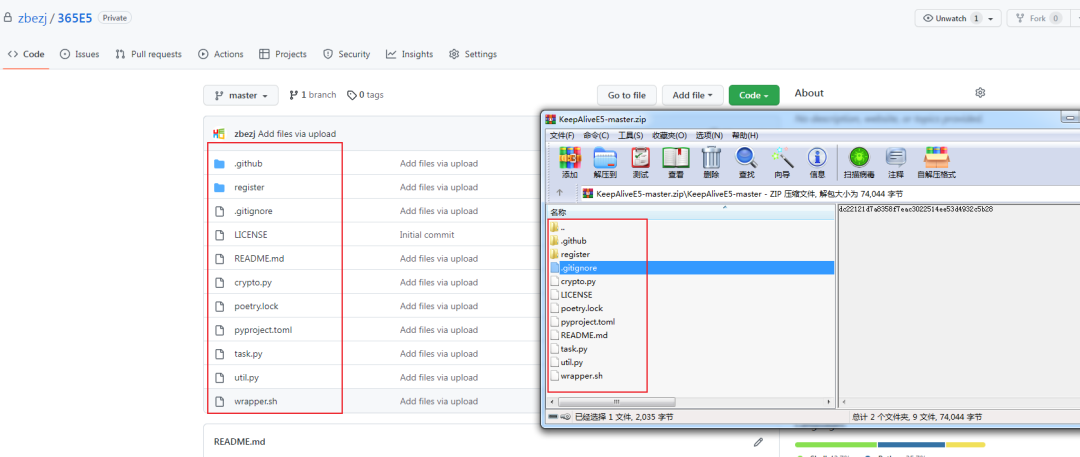Viewport: 1080px width, 457px height.
Task: Switch to the Security tab
Action: pyautogui.click(x=346, y=54)
